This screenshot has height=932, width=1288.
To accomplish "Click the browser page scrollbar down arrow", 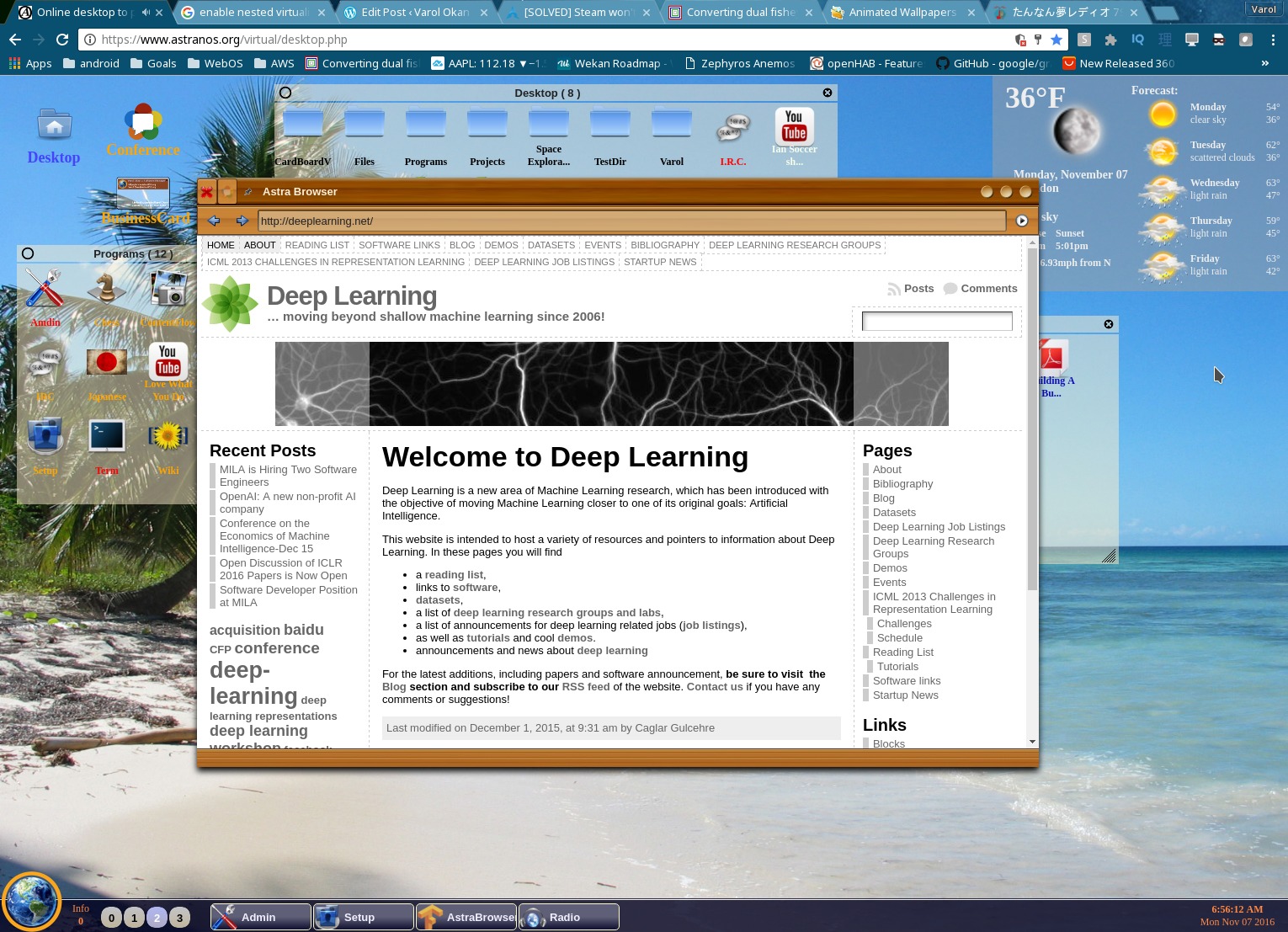I will (1032, 742).
